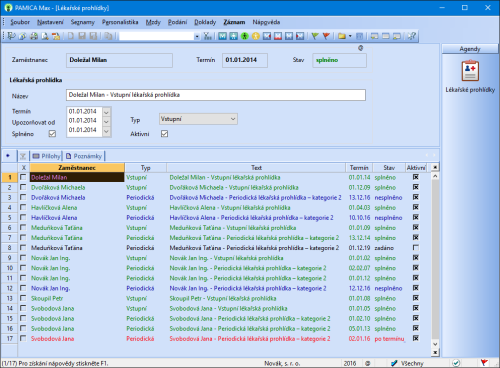Select row number 8 header
The height and width of the screenshot is (368, 500).
click(9, 248)
